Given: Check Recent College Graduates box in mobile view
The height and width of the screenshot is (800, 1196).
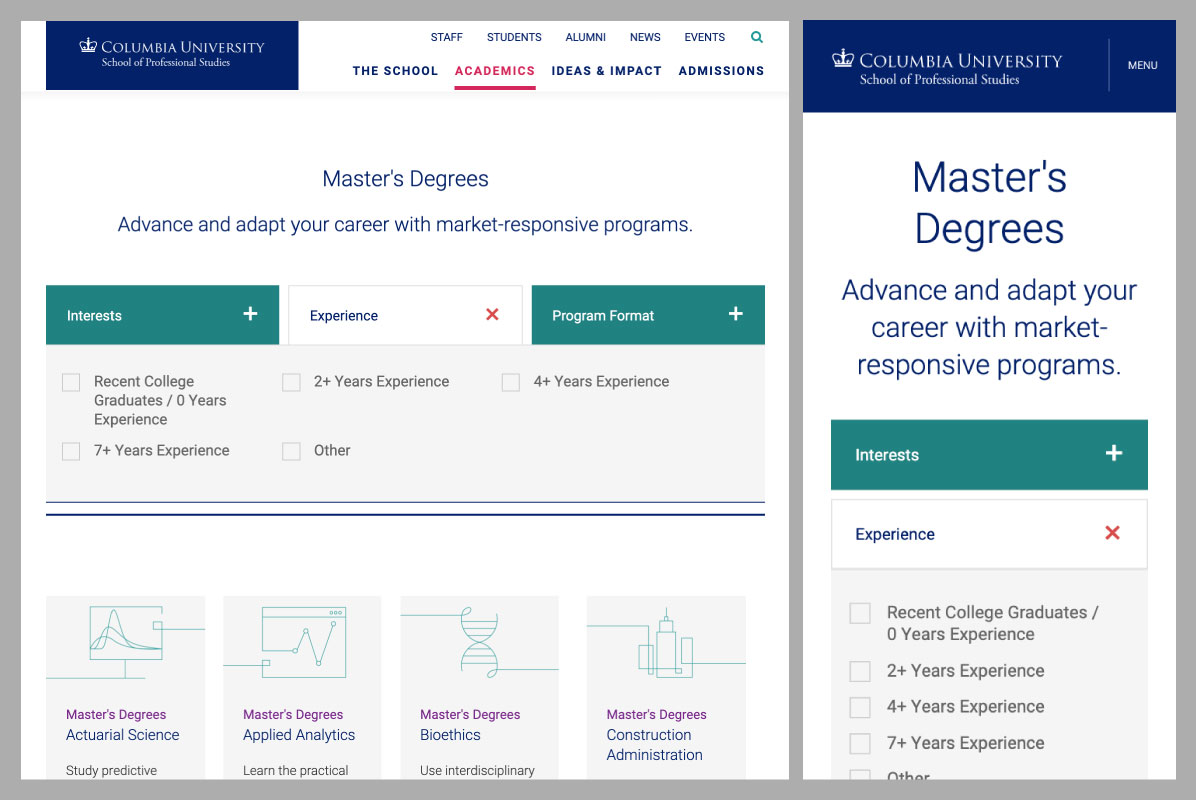Looking at the screenshot, I should point(860,613).
